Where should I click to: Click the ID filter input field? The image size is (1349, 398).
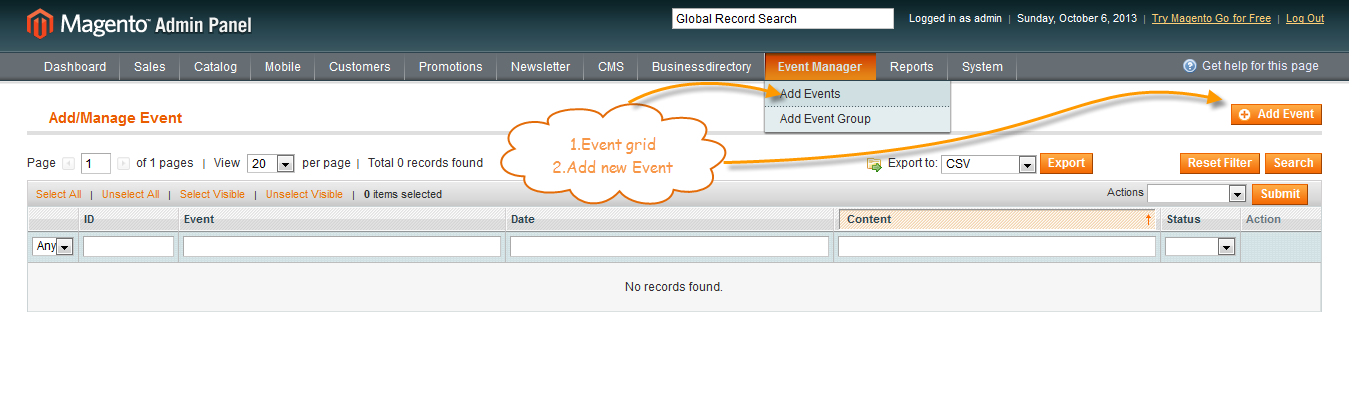coord(128,246)
